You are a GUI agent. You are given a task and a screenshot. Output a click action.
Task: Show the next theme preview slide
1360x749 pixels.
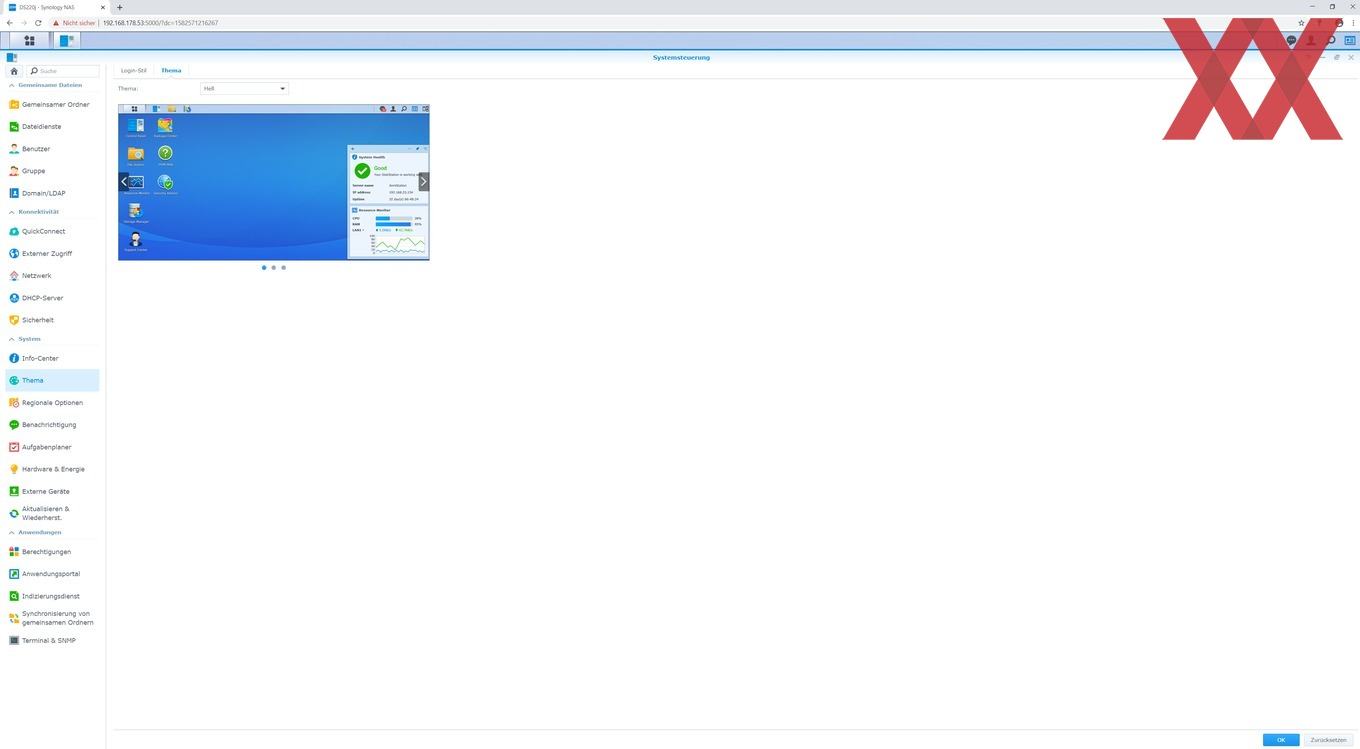point(423,181)
